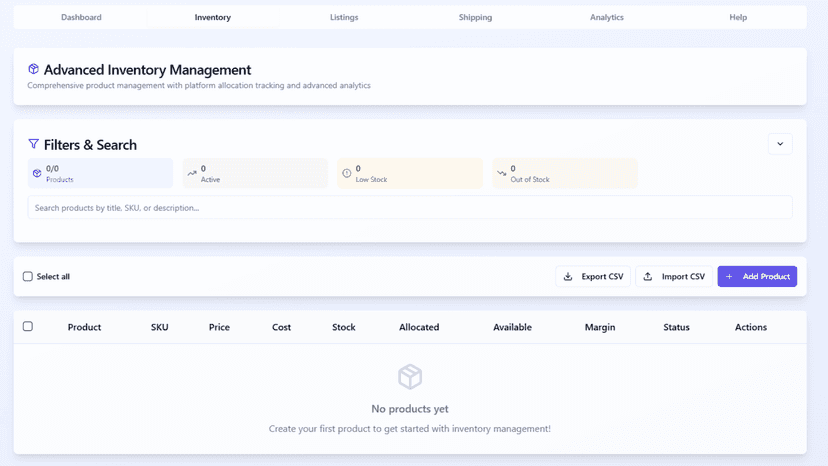Viewport: 828px width, 466px height.
Task: Click the 'Select all' label text
Action: tap(53, 276)
